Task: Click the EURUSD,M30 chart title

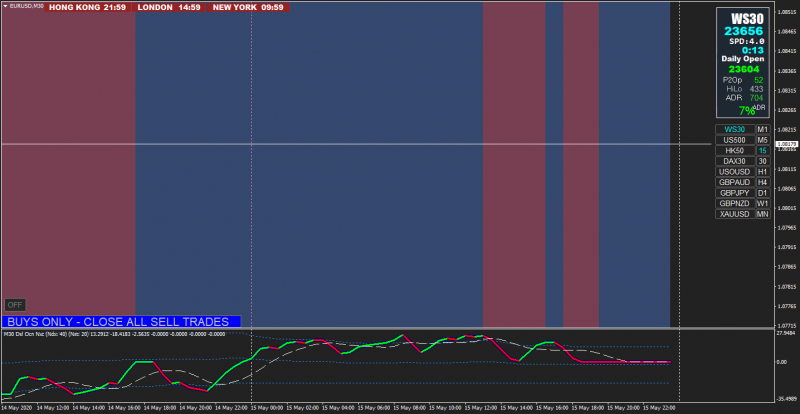Action: pyautogui.click(x=26, y=7)
